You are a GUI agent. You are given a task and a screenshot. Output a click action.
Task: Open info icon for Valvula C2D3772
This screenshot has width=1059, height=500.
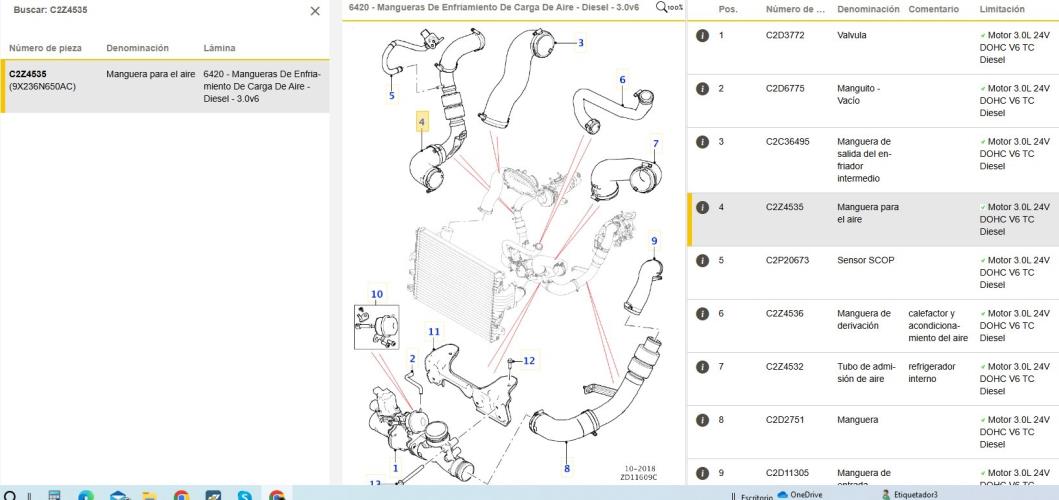(702, 36)
